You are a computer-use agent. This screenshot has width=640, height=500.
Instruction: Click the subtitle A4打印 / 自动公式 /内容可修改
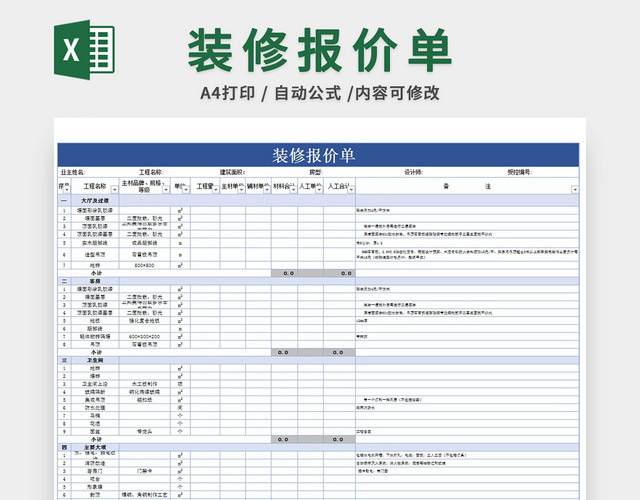tap(320, 93)
